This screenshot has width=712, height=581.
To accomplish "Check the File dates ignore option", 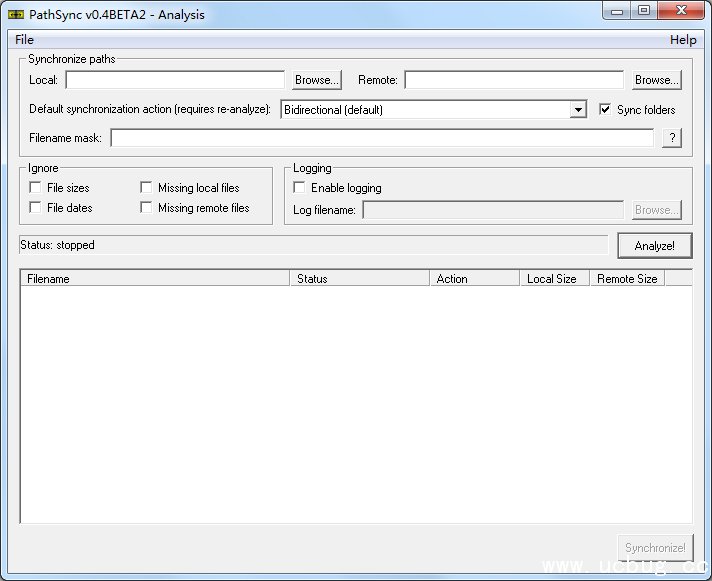I will click(36, 208).
